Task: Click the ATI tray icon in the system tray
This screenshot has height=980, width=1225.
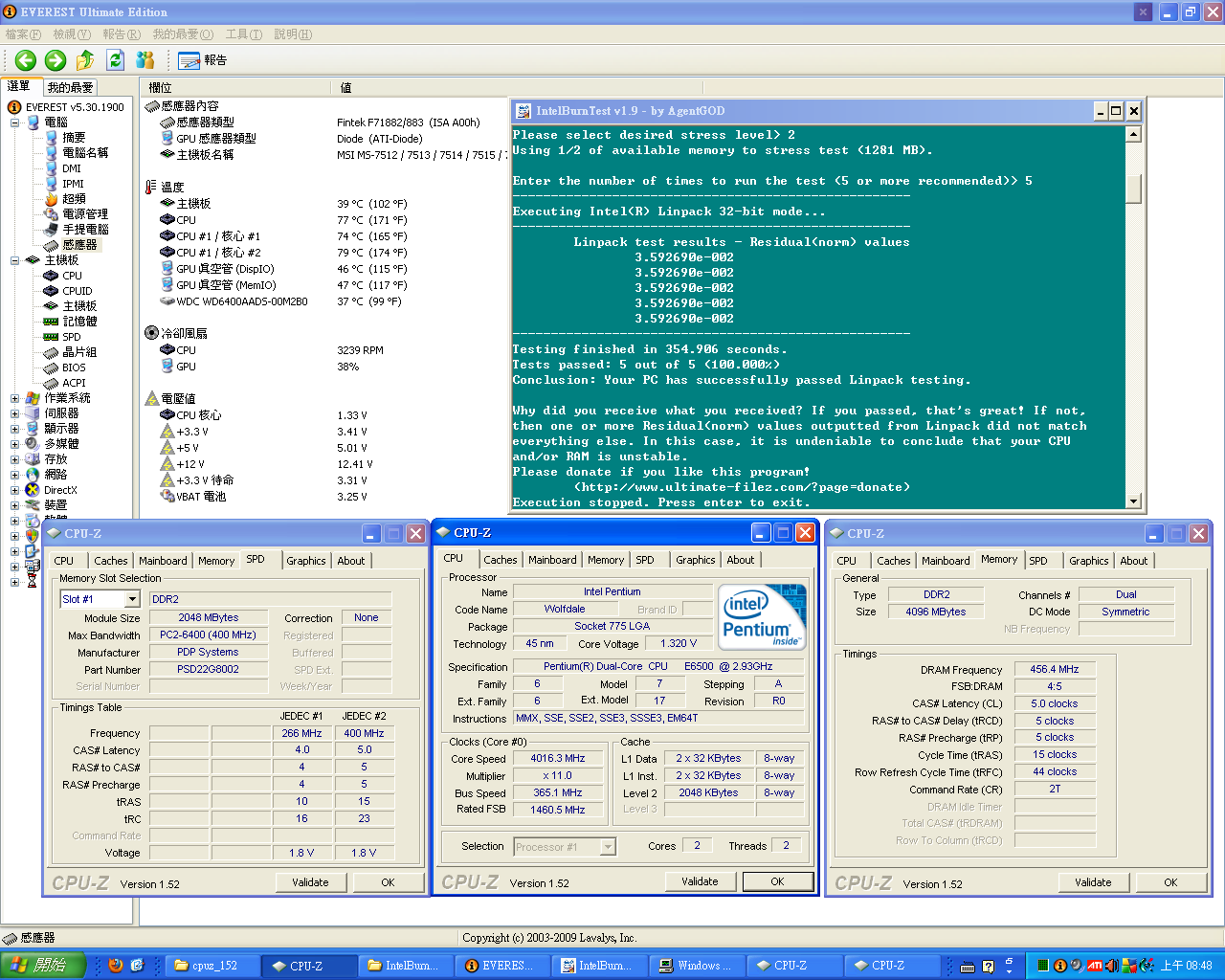Action: click(1094, 966)
